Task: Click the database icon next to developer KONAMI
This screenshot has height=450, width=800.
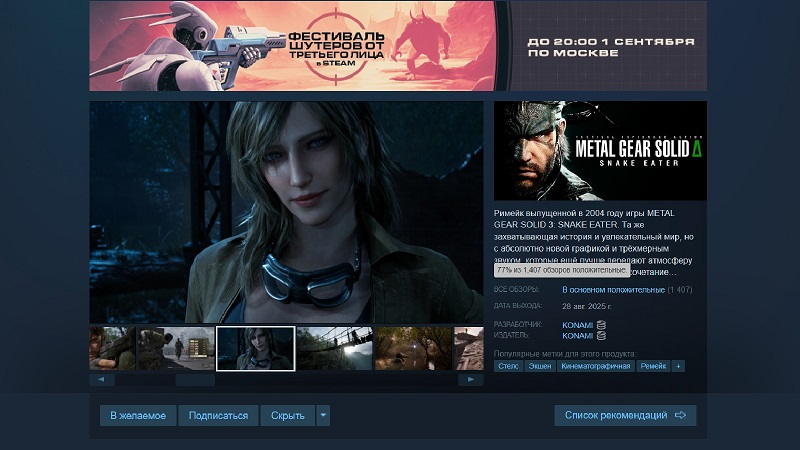Action: (602, 325)
